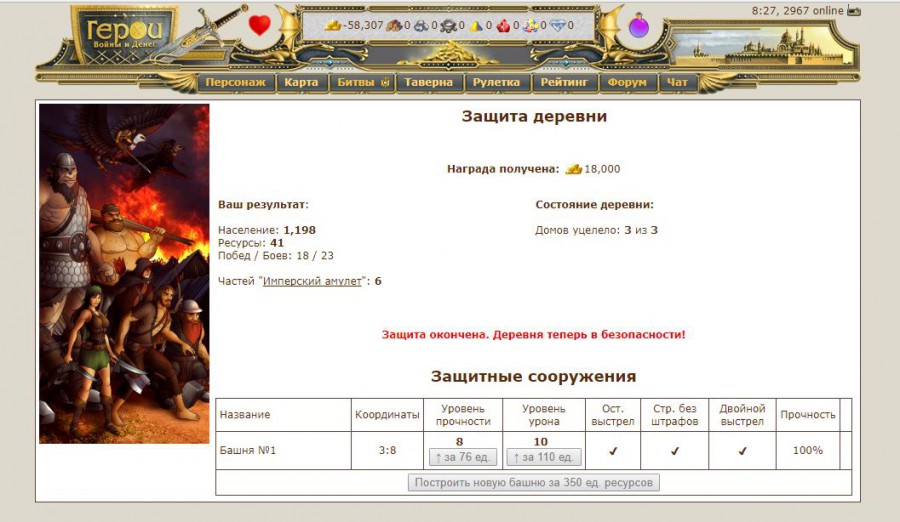
Task: Click the red crystal resource icon
Action: pos(503,25)
